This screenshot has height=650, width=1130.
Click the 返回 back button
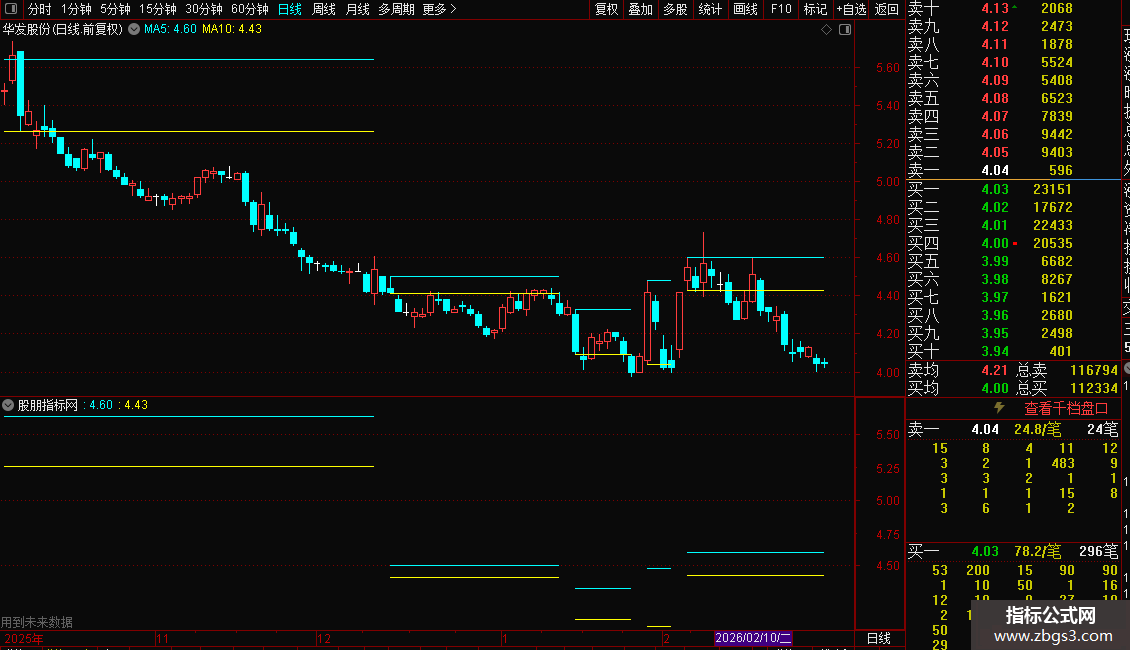(886, 9)
